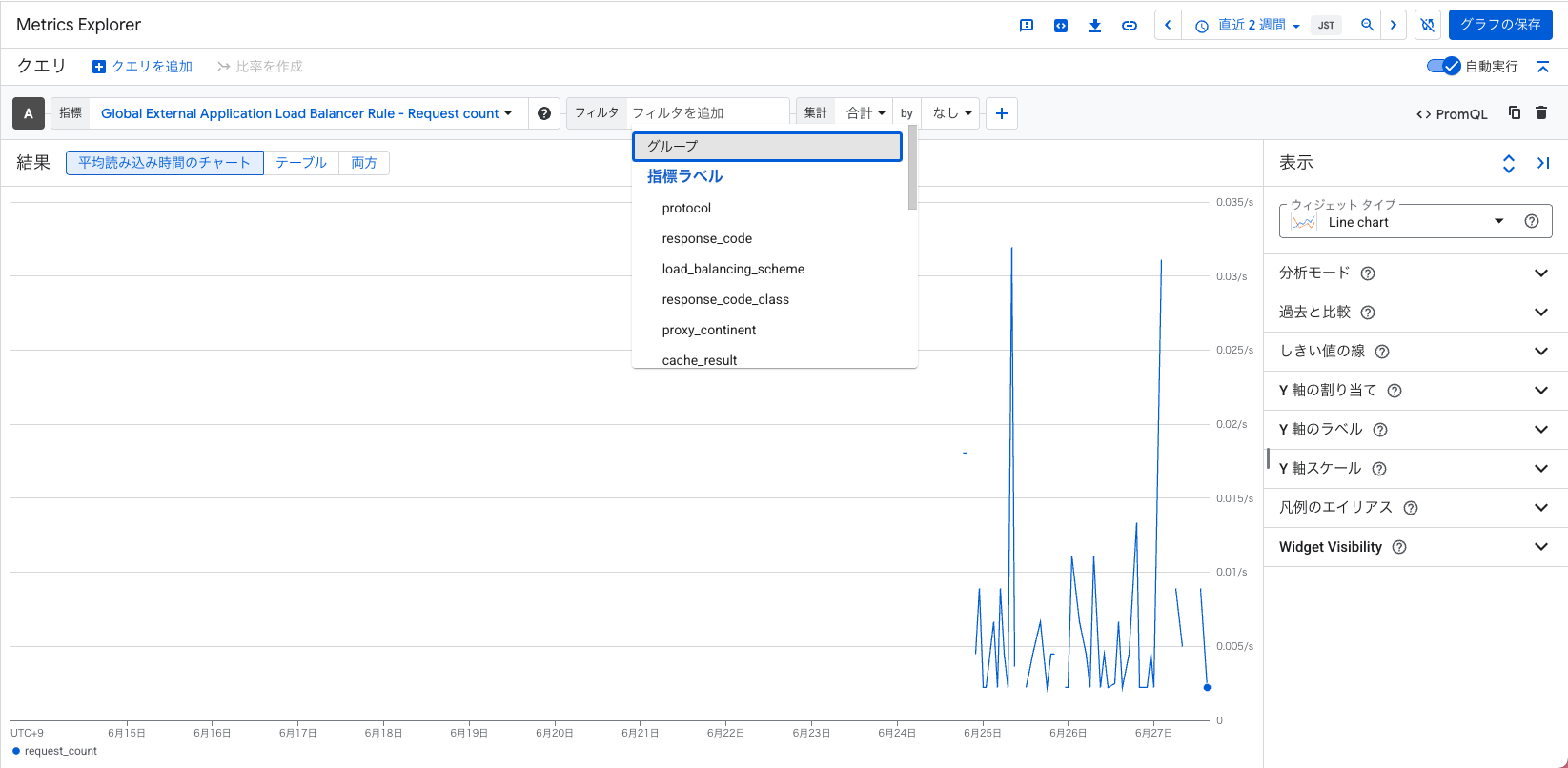1568x768 pixels.
Task: Click the request_count legend entry
Action: pyautogui.click(x=54, y=751)
